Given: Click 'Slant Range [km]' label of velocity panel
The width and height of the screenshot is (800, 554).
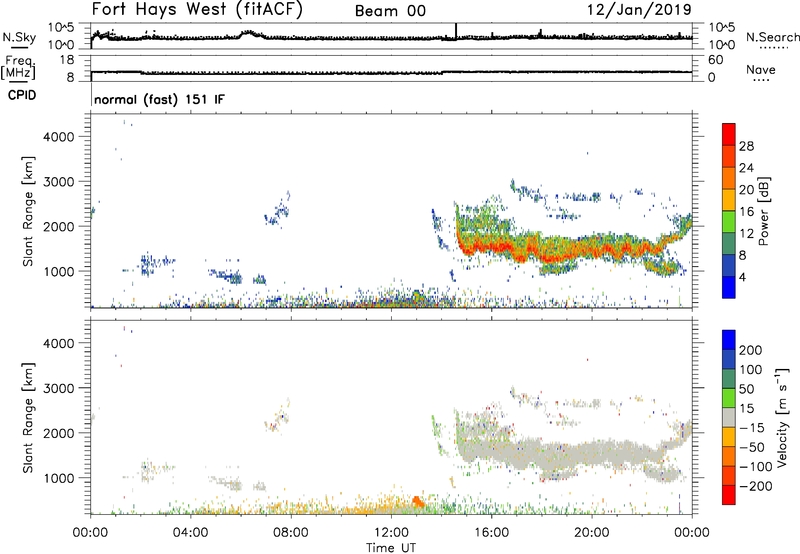Looking at the screenshot, I should (28, 418).
